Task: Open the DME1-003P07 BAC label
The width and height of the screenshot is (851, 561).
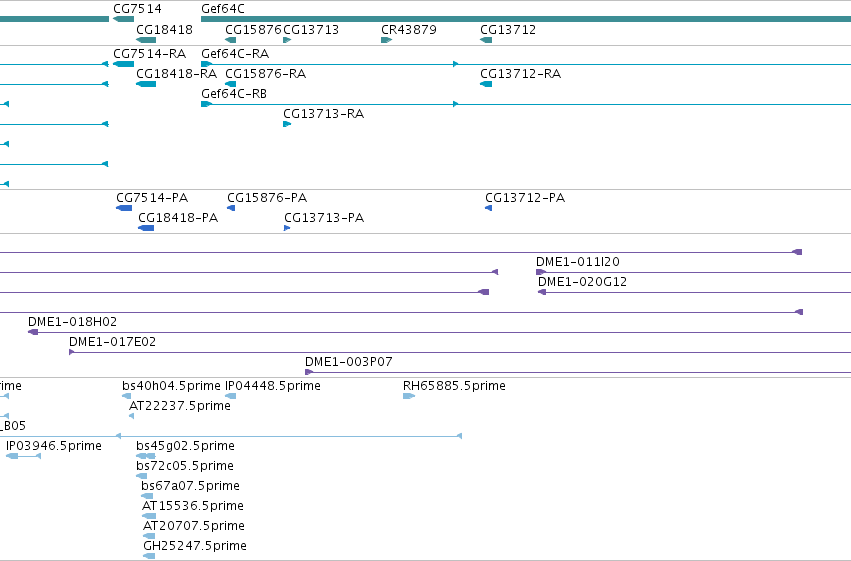Action: click(348, 362)
